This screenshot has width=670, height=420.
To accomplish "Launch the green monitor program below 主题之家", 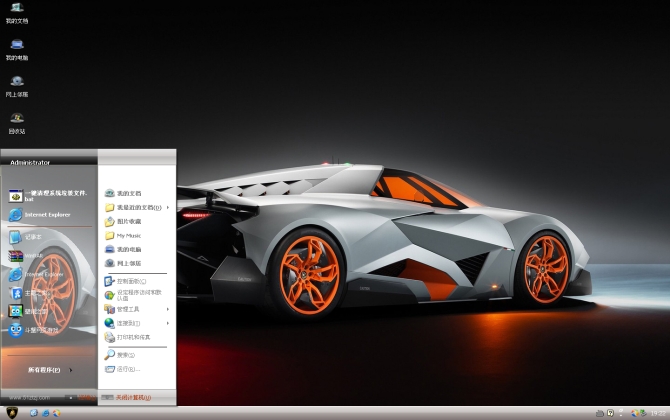I will 28,311.
